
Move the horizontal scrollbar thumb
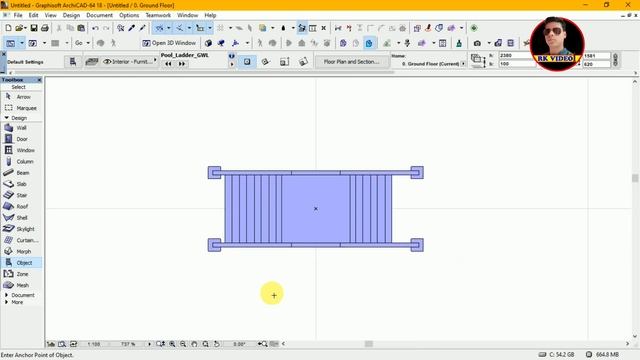click(x=369, y=344)
